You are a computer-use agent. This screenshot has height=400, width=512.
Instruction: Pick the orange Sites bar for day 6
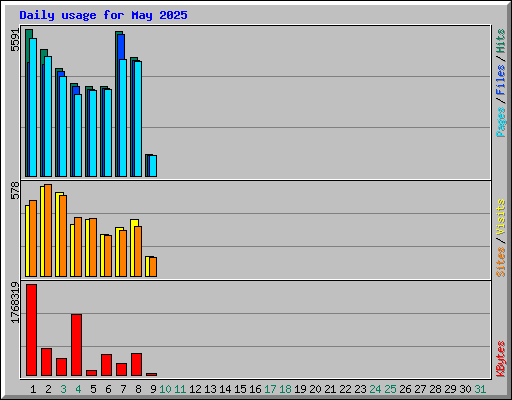[x=108, y=256]
